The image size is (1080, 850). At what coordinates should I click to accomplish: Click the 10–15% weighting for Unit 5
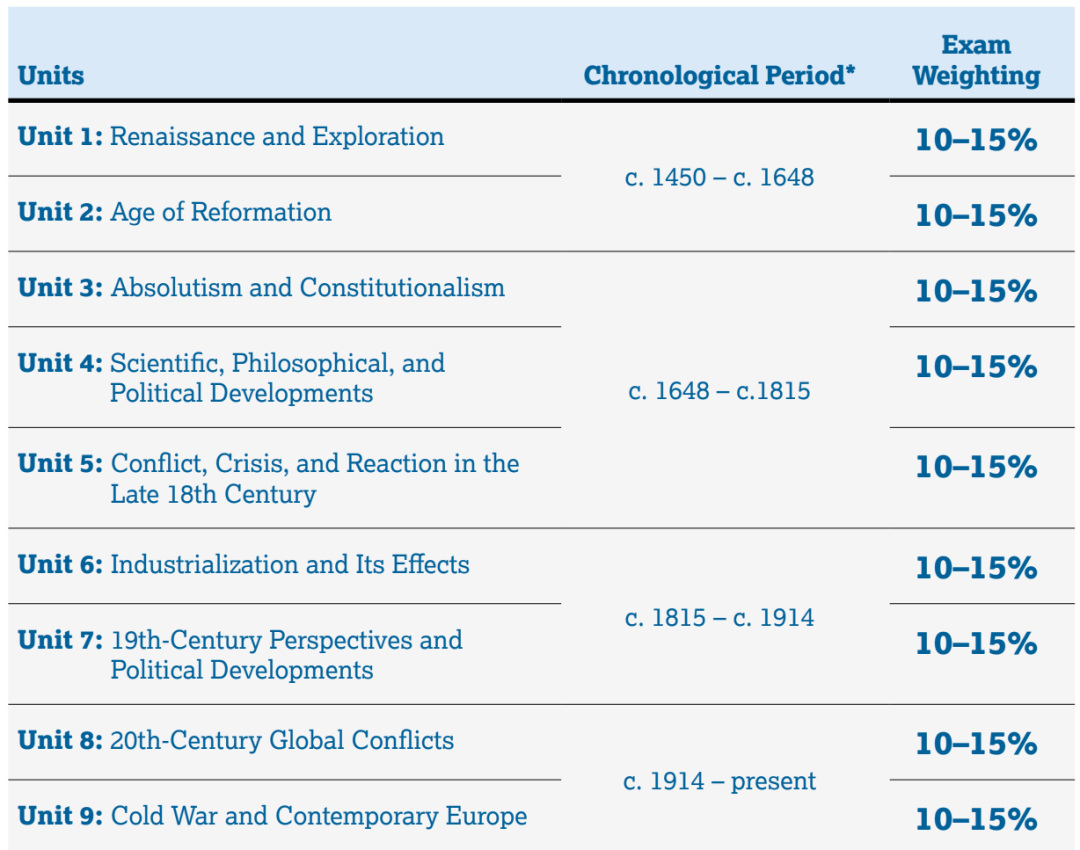976,467
